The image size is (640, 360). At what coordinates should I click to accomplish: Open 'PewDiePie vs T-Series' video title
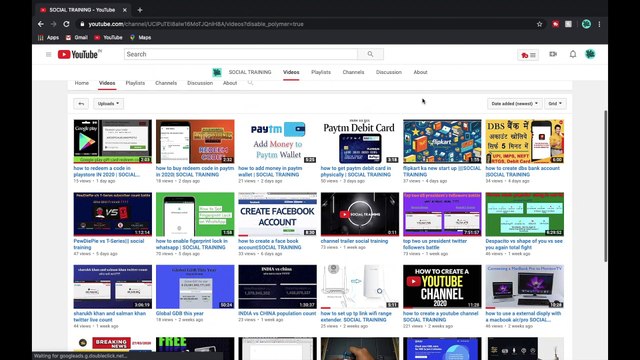click(x=109, y=244)
